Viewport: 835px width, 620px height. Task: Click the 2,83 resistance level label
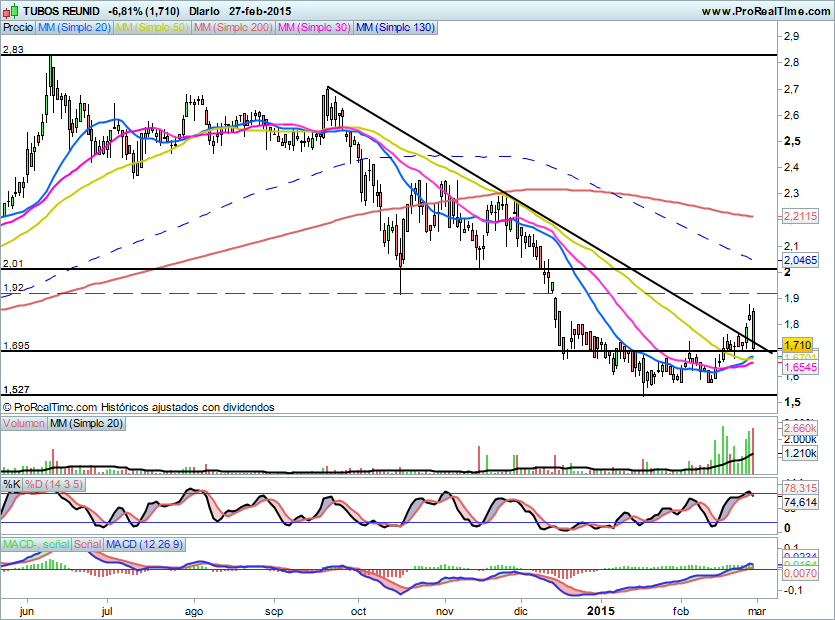tap(13, 50)
